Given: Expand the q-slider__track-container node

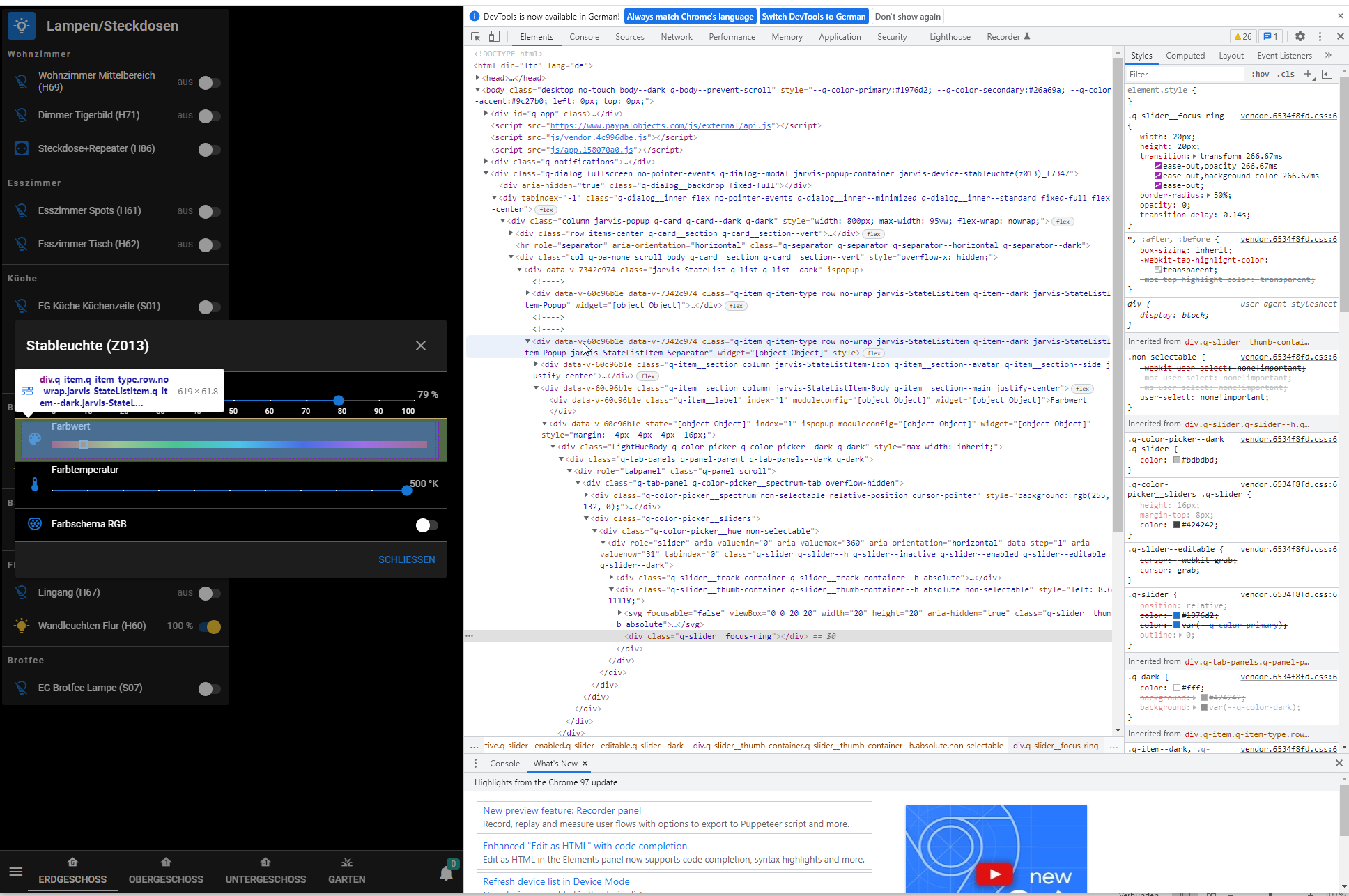Looking at the screenshot, I should click(611, 578).
